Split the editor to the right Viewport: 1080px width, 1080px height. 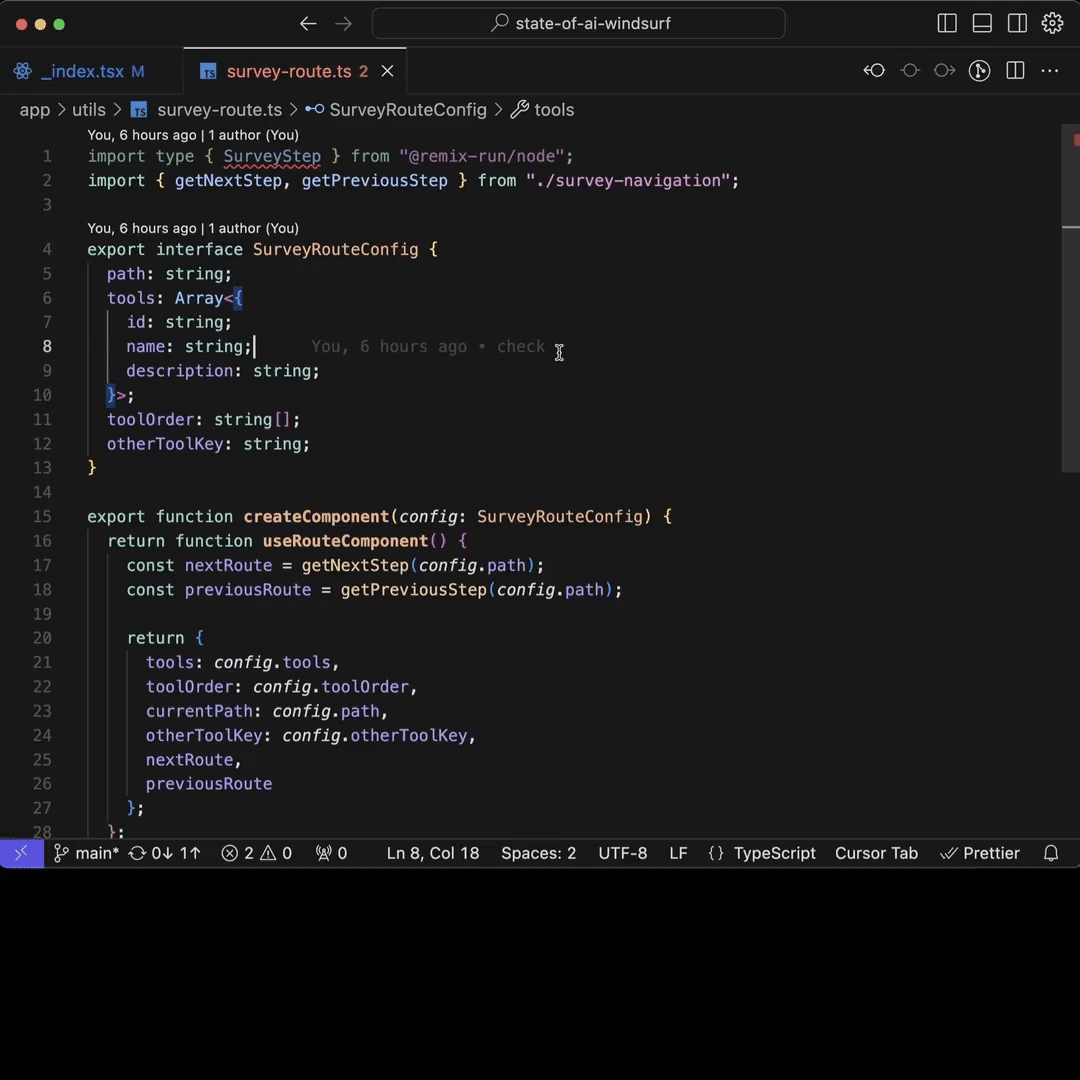(x=1015, y=71)
